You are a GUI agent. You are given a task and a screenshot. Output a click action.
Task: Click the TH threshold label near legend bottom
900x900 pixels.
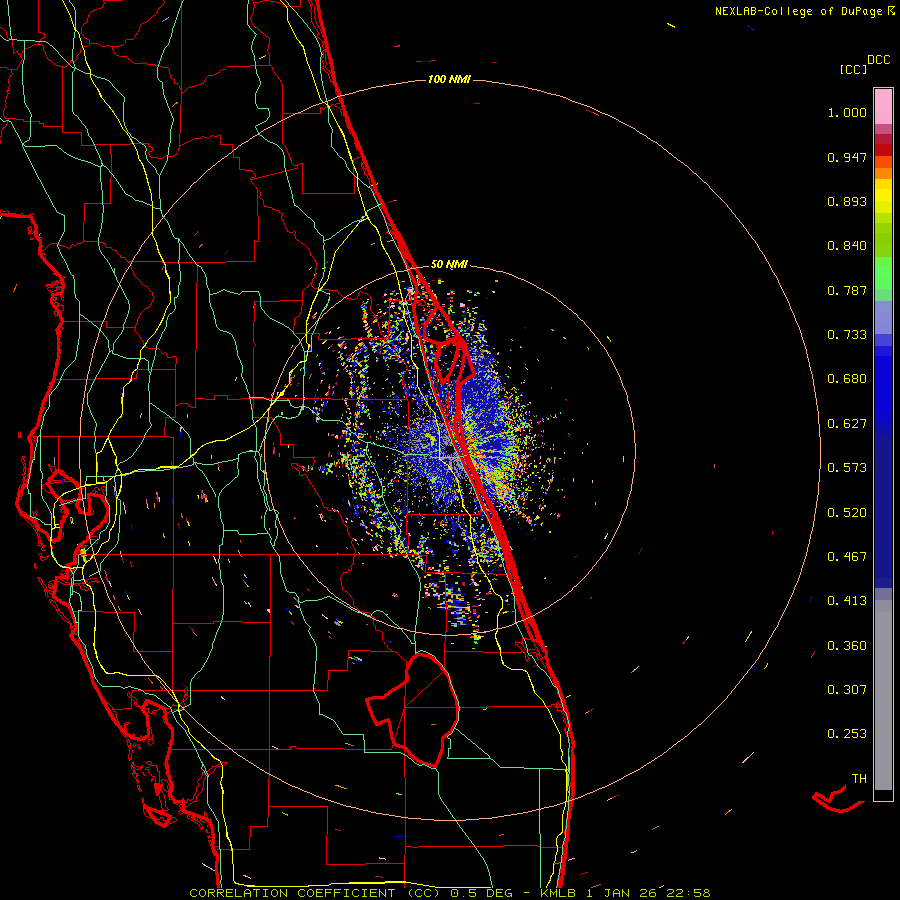(859, 779)
